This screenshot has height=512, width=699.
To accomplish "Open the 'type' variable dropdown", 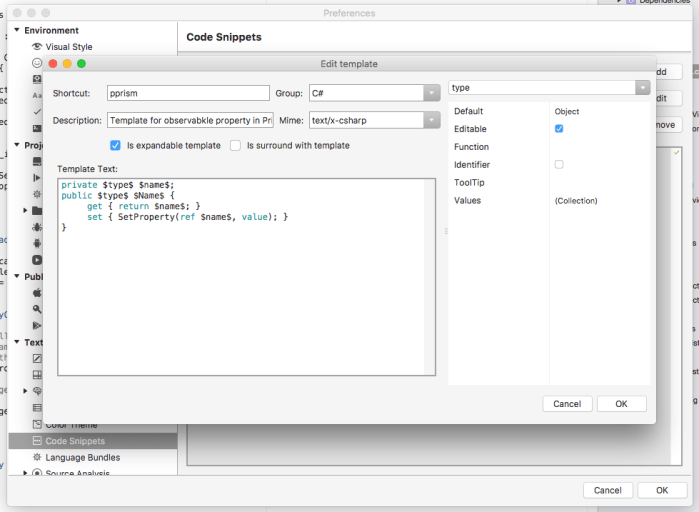I will [642, 88].
